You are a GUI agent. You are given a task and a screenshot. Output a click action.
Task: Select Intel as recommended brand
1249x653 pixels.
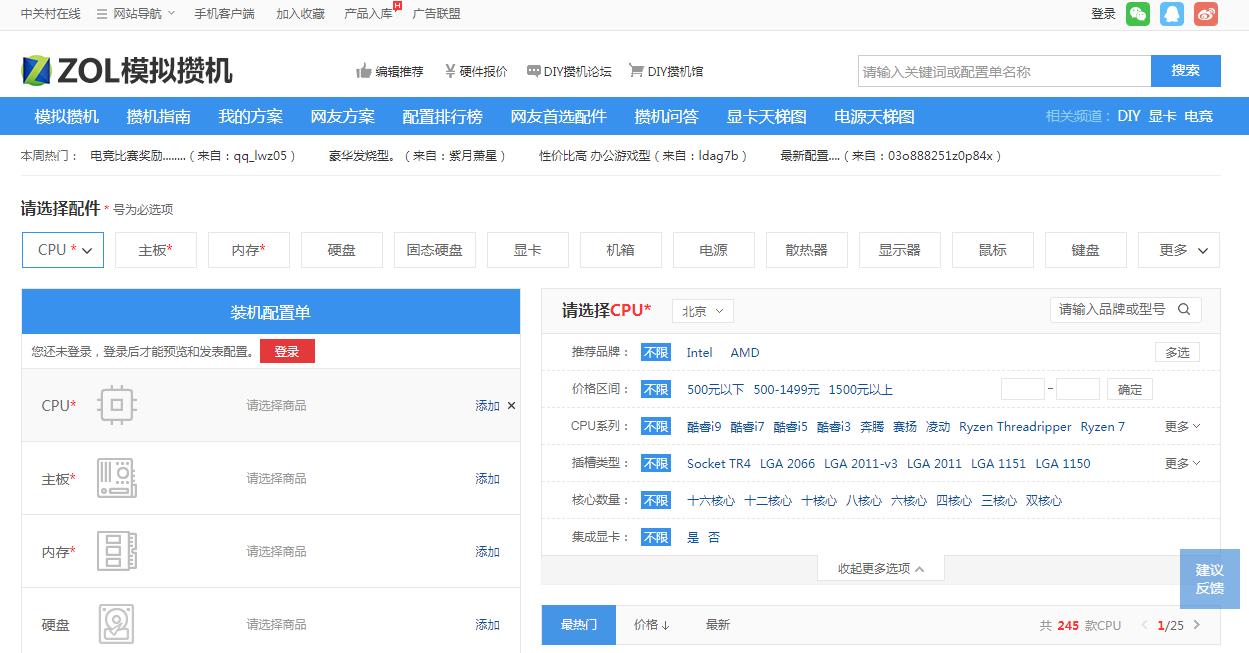(700, 352)
